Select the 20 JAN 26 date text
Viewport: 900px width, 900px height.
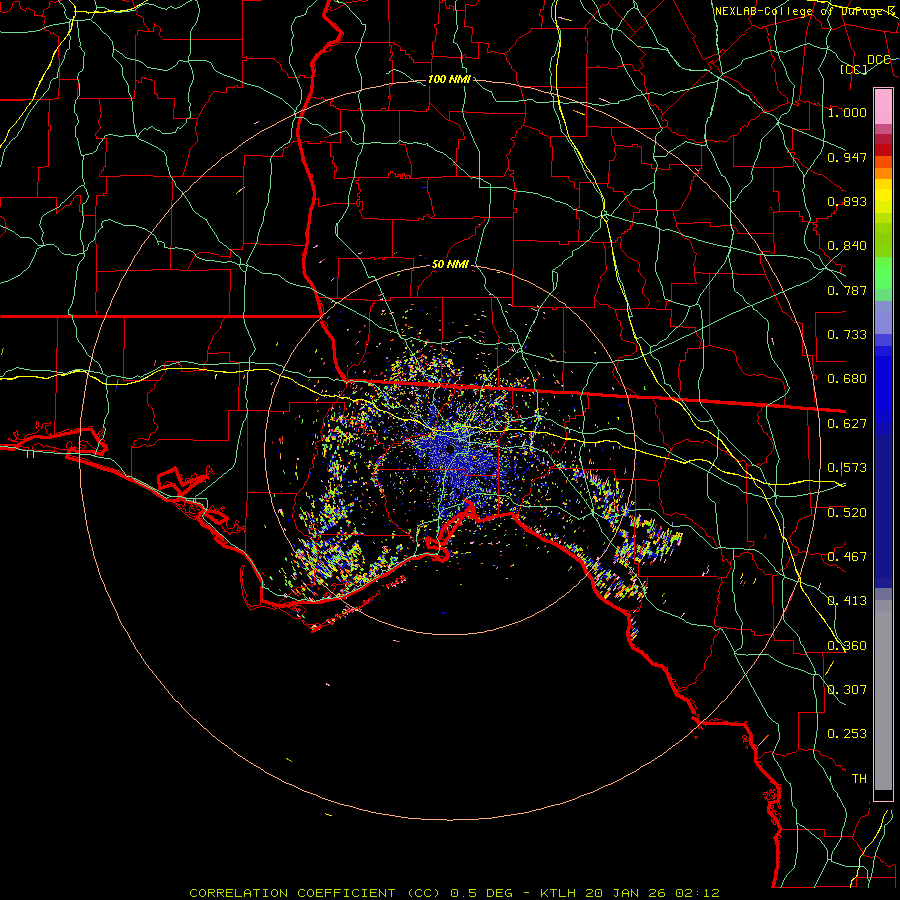tap(625, 893)
